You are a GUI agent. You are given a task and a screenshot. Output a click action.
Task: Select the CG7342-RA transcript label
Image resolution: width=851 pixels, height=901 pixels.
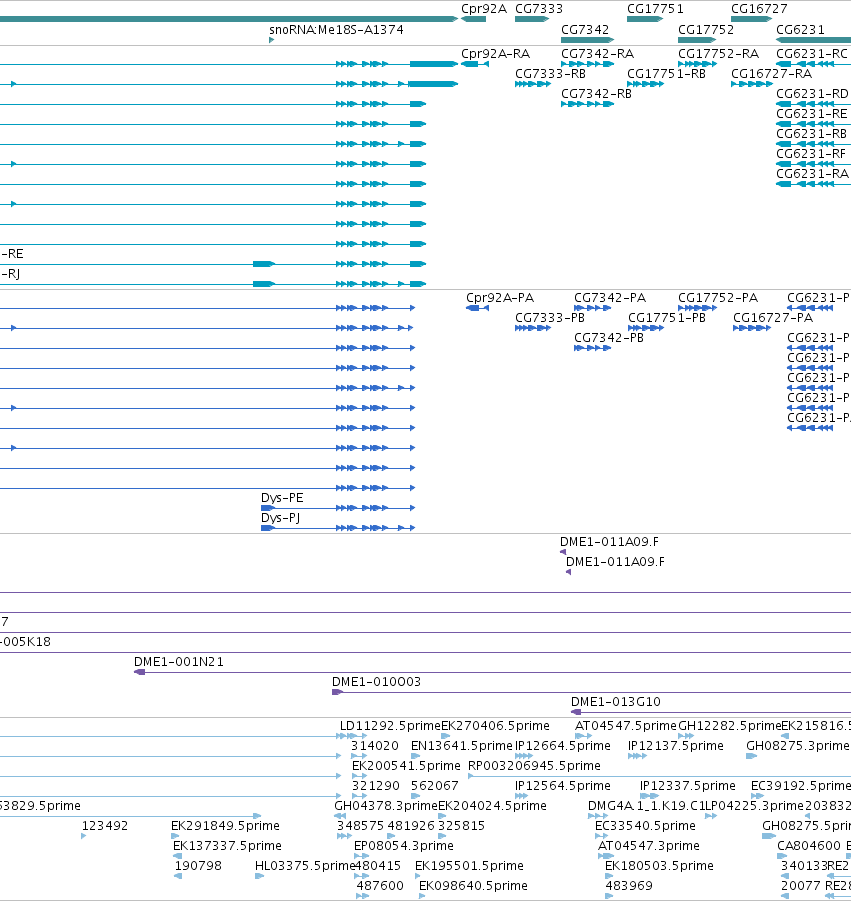point(598,53)
